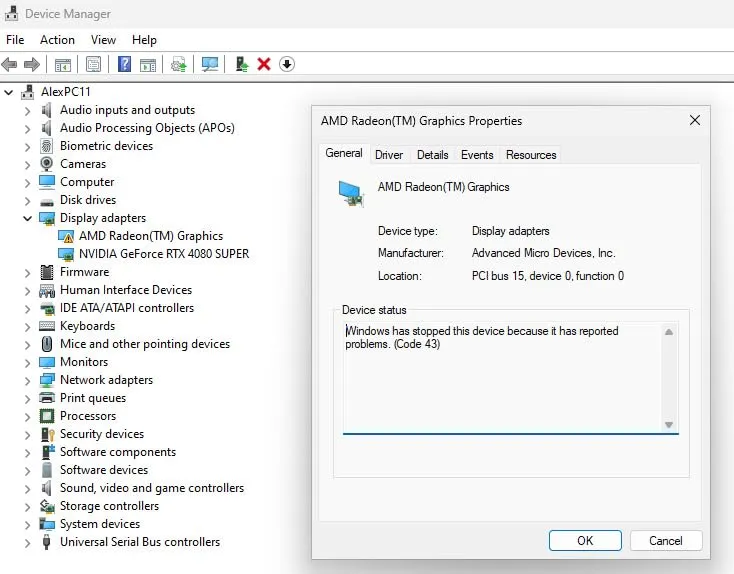This screenshot has height=574, width=734.
Task: Open Properties toolbar icon
Action: [x=94, y=64]
